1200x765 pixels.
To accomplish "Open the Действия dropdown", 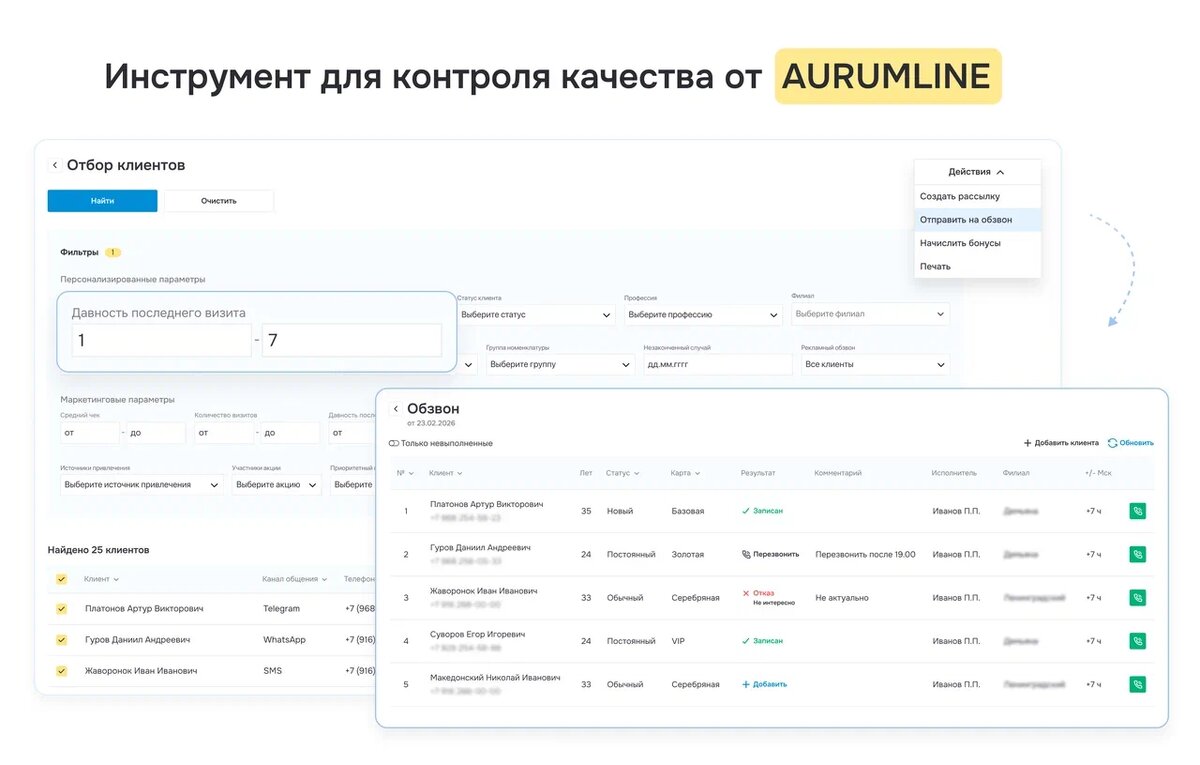I will pos(977,172).
